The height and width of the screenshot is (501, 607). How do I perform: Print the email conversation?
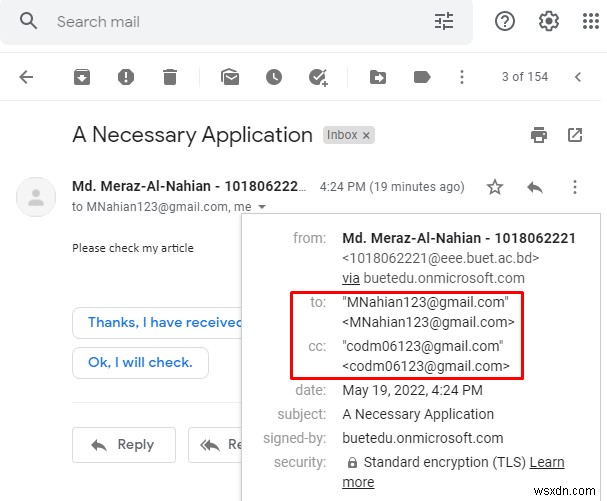539,135
